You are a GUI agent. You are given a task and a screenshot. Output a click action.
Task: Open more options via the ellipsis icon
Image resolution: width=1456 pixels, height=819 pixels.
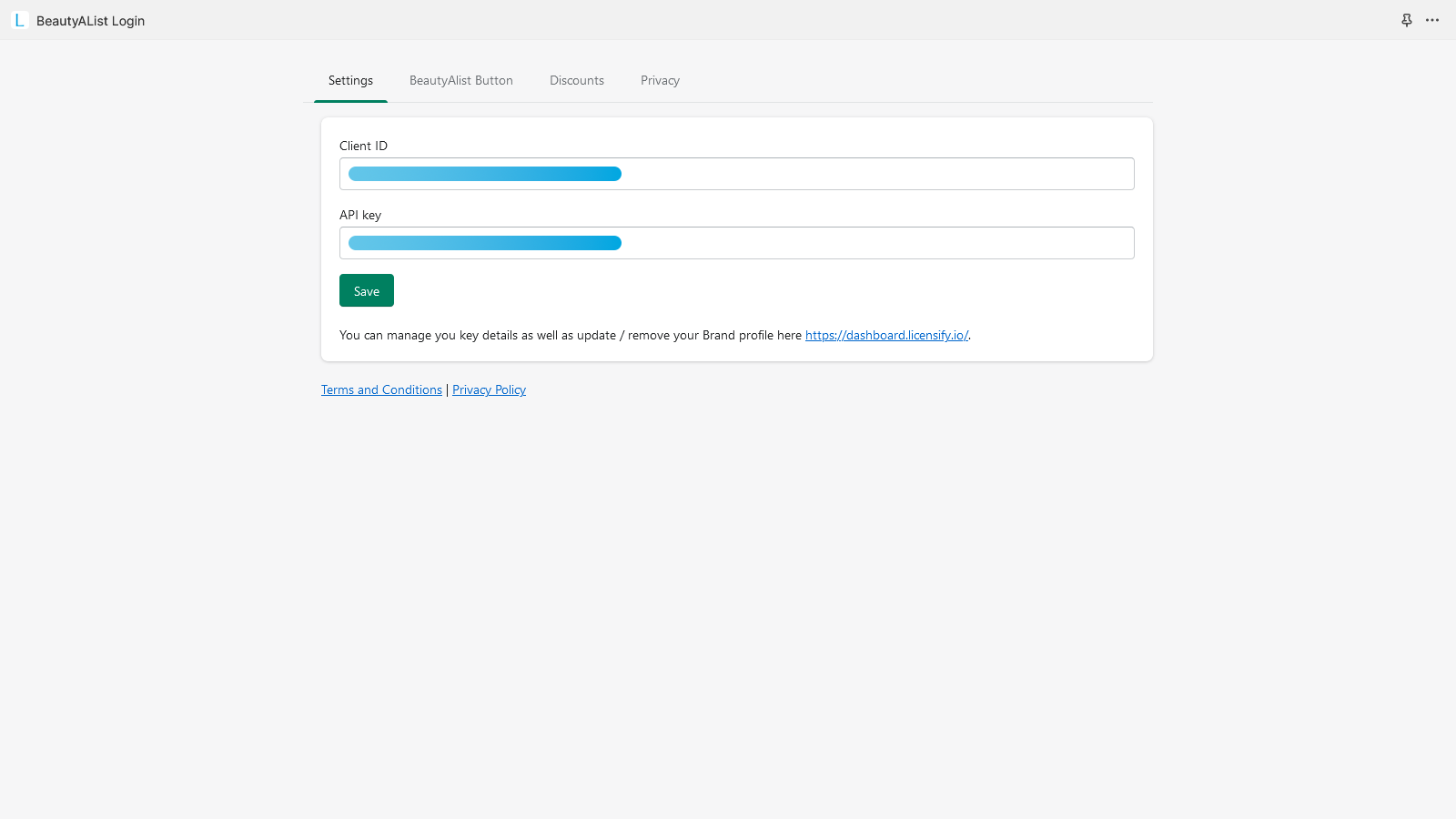click(x=1432, y=20)
